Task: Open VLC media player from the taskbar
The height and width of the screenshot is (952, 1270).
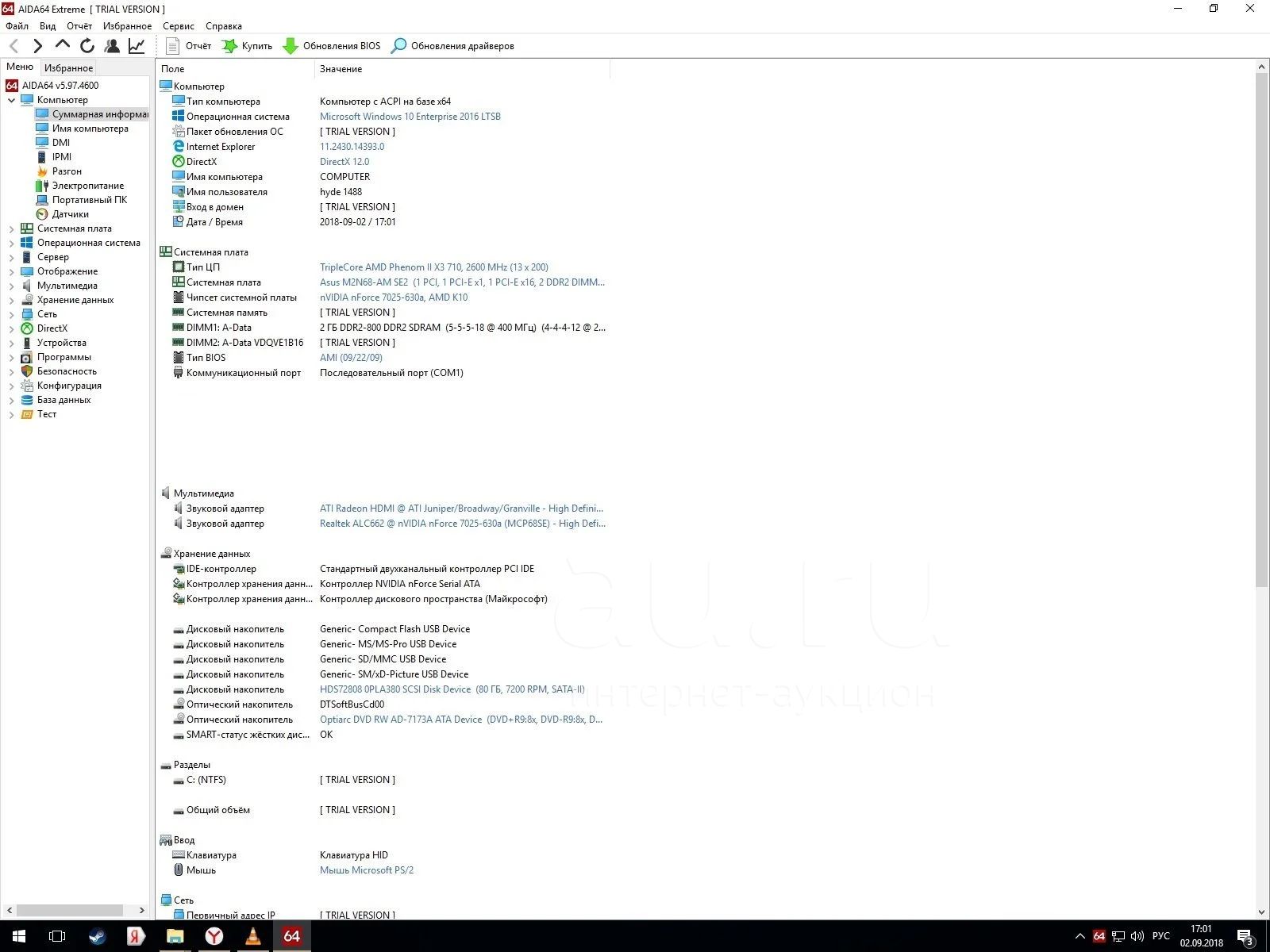Action: coord(253,936)
